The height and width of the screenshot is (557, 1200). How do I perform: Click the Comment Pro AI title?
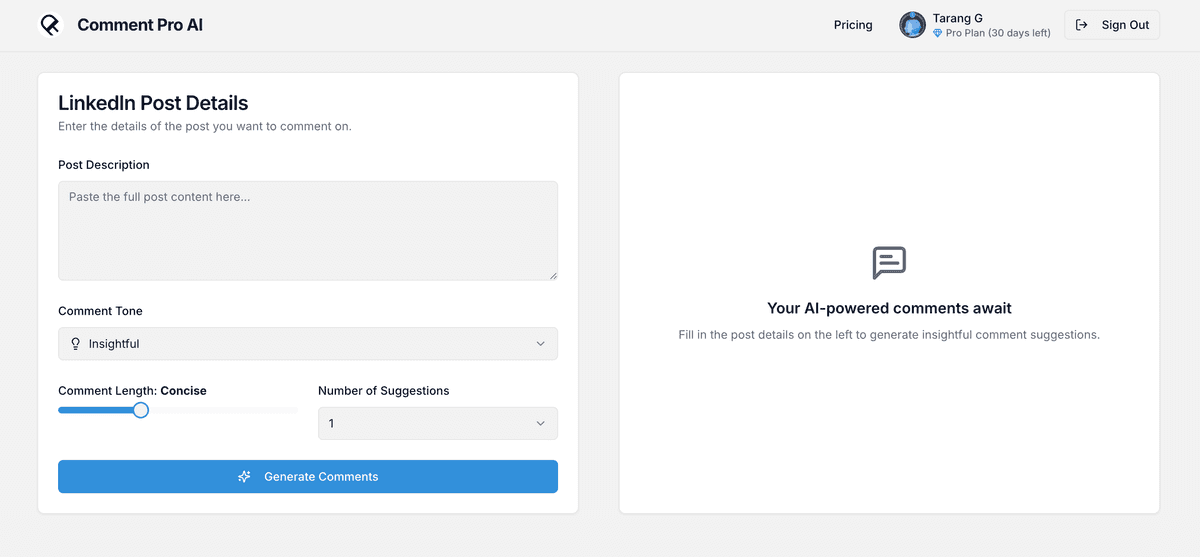point(140,25)
